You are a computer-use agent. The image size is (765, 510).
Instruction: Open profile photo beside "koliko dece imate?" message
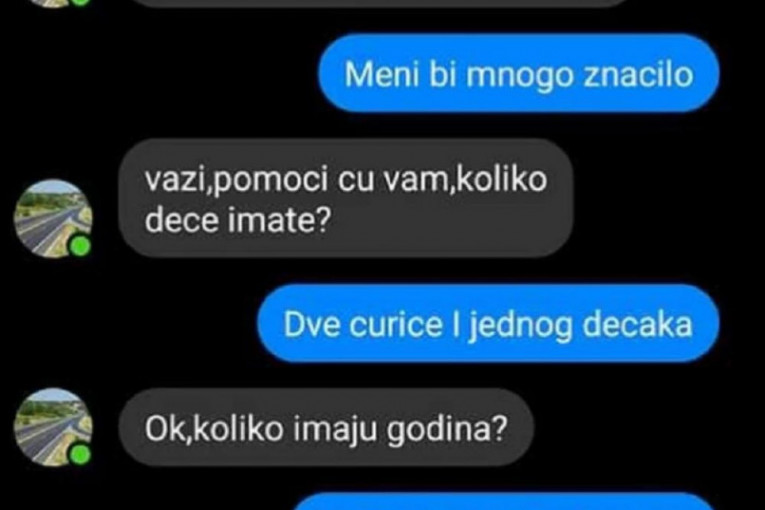point(53,218)
